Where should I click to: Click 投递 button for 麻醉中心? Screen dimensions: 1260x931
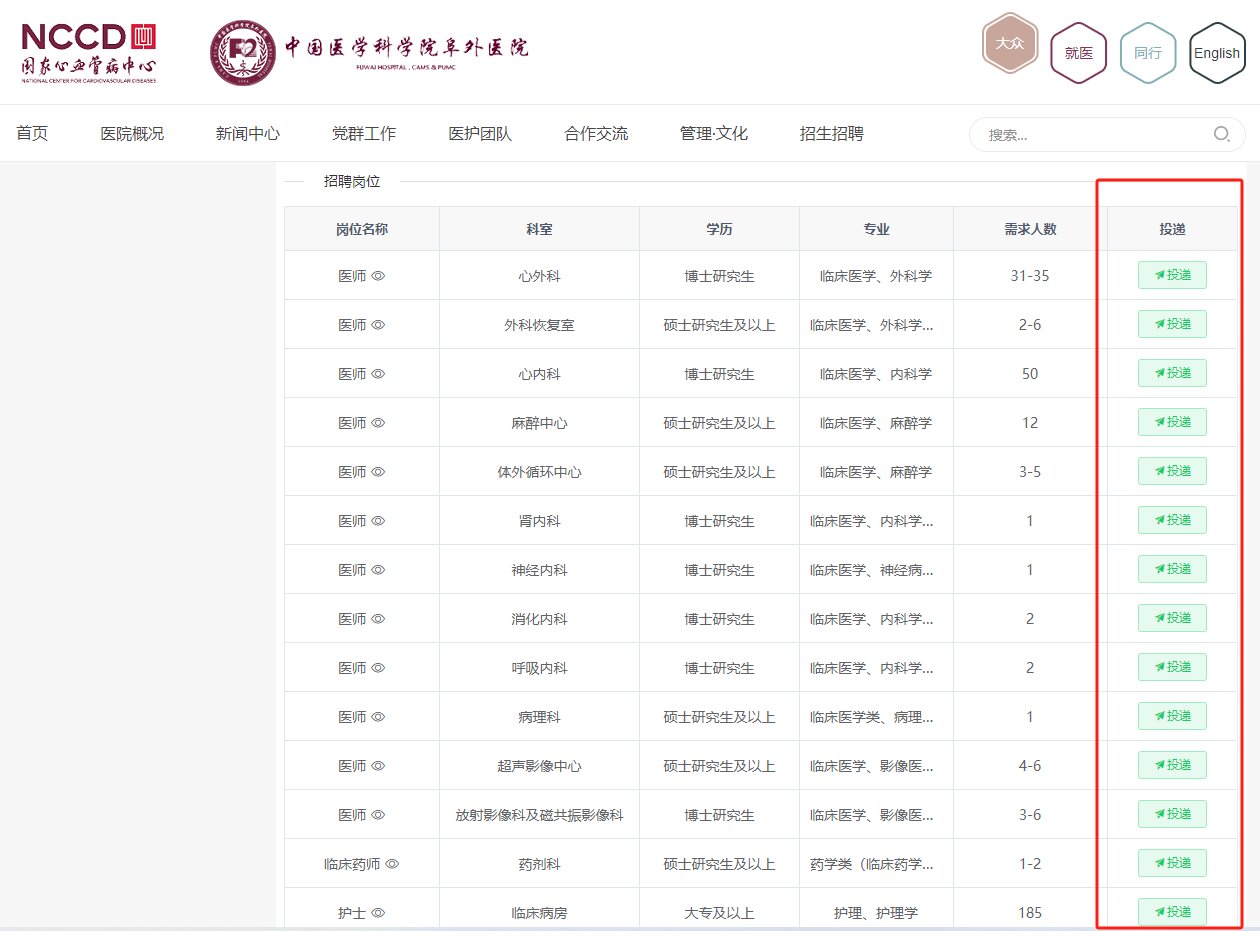pos(1172,422)
